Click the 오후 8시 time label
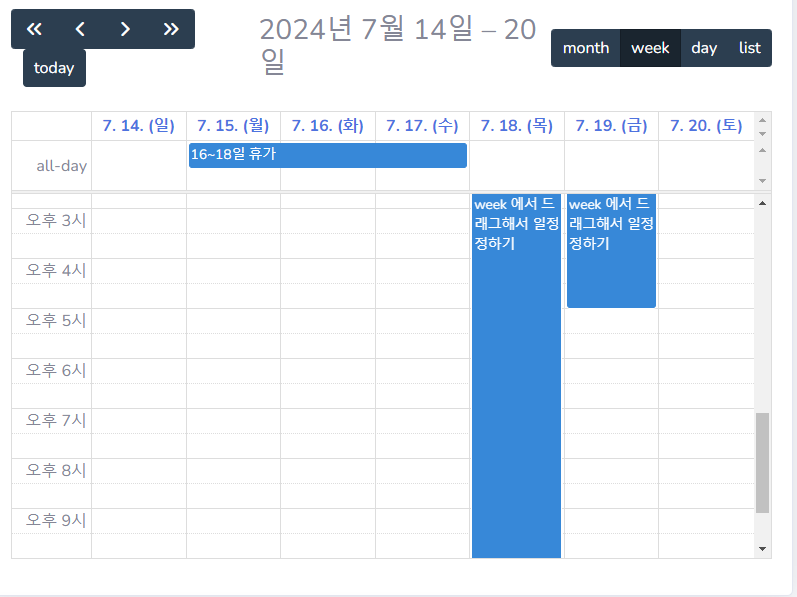797x597 pixels. (56, 470)
